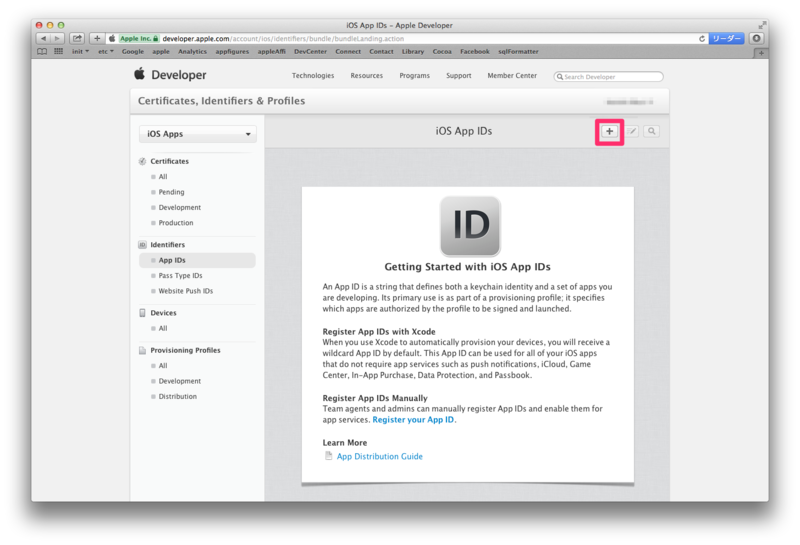The width and height of the screenshot is (800, 545).
Task: Open the Technologies navigation menu
Action: click(x=313, y=76)
